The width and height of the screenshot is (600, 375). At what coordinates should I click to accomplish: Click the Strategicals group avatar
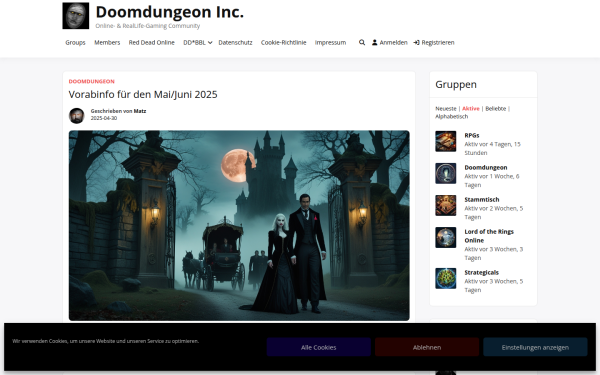[x=445, y=278]
